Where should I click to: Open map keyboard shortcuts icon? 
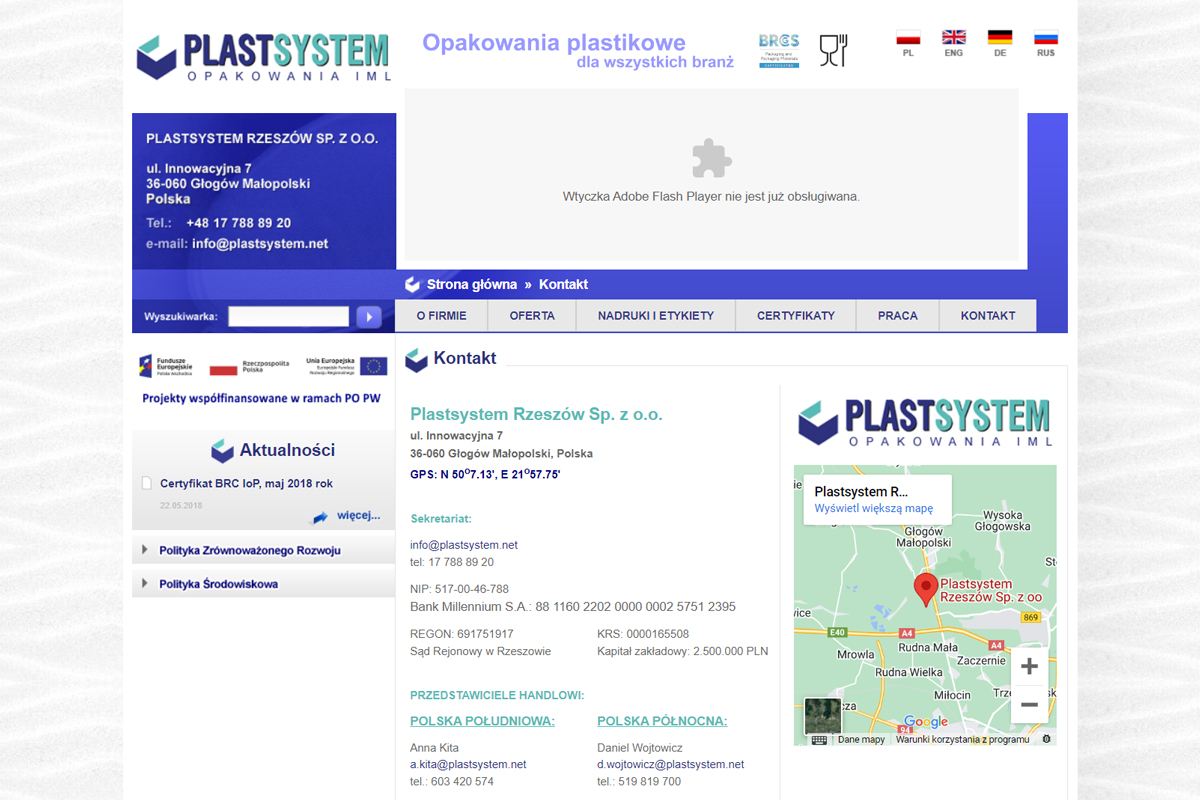point(819,740)
